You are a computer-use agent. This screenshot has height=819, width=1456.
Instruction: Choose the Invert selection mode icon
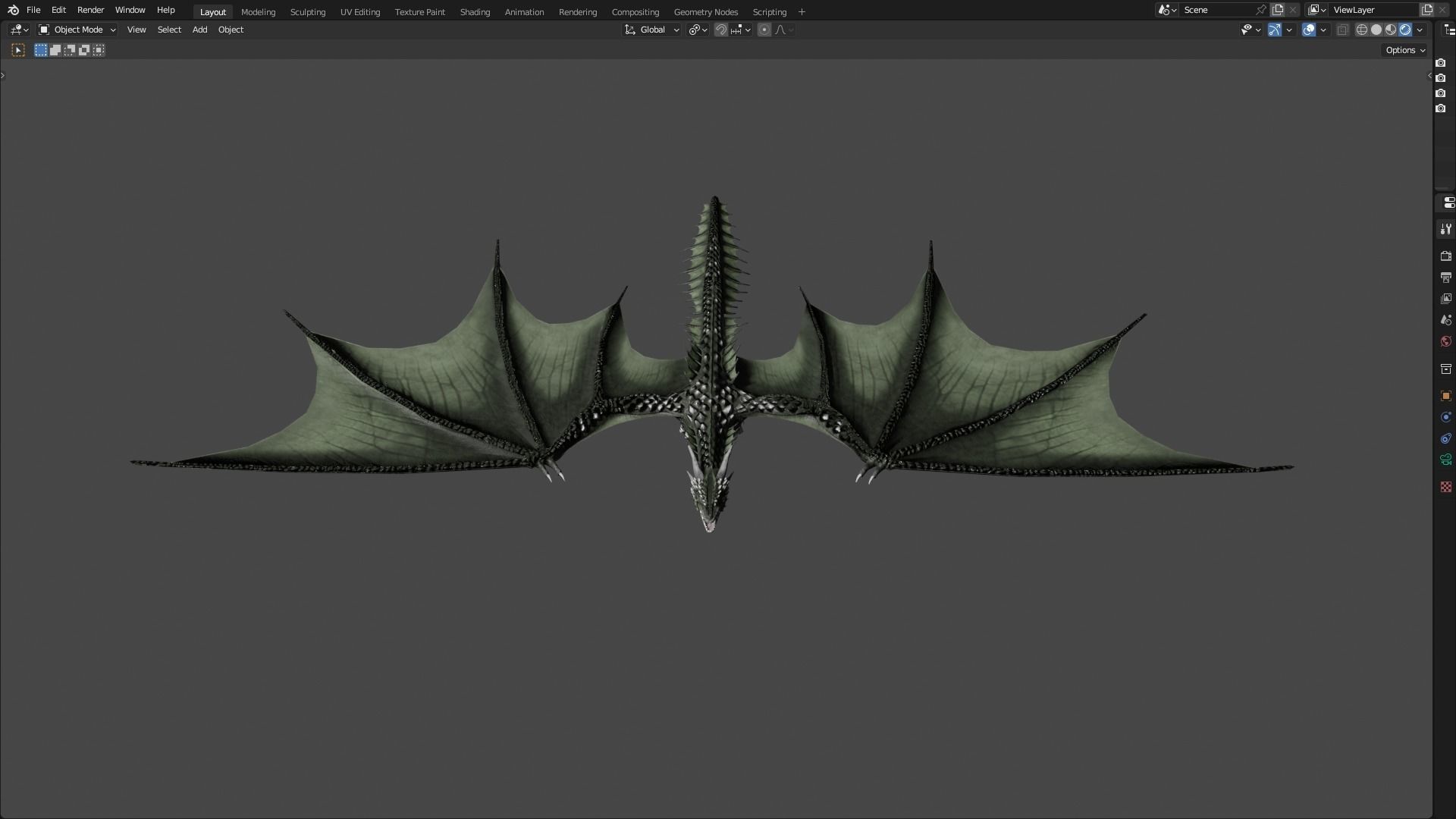tap(84, 50)
